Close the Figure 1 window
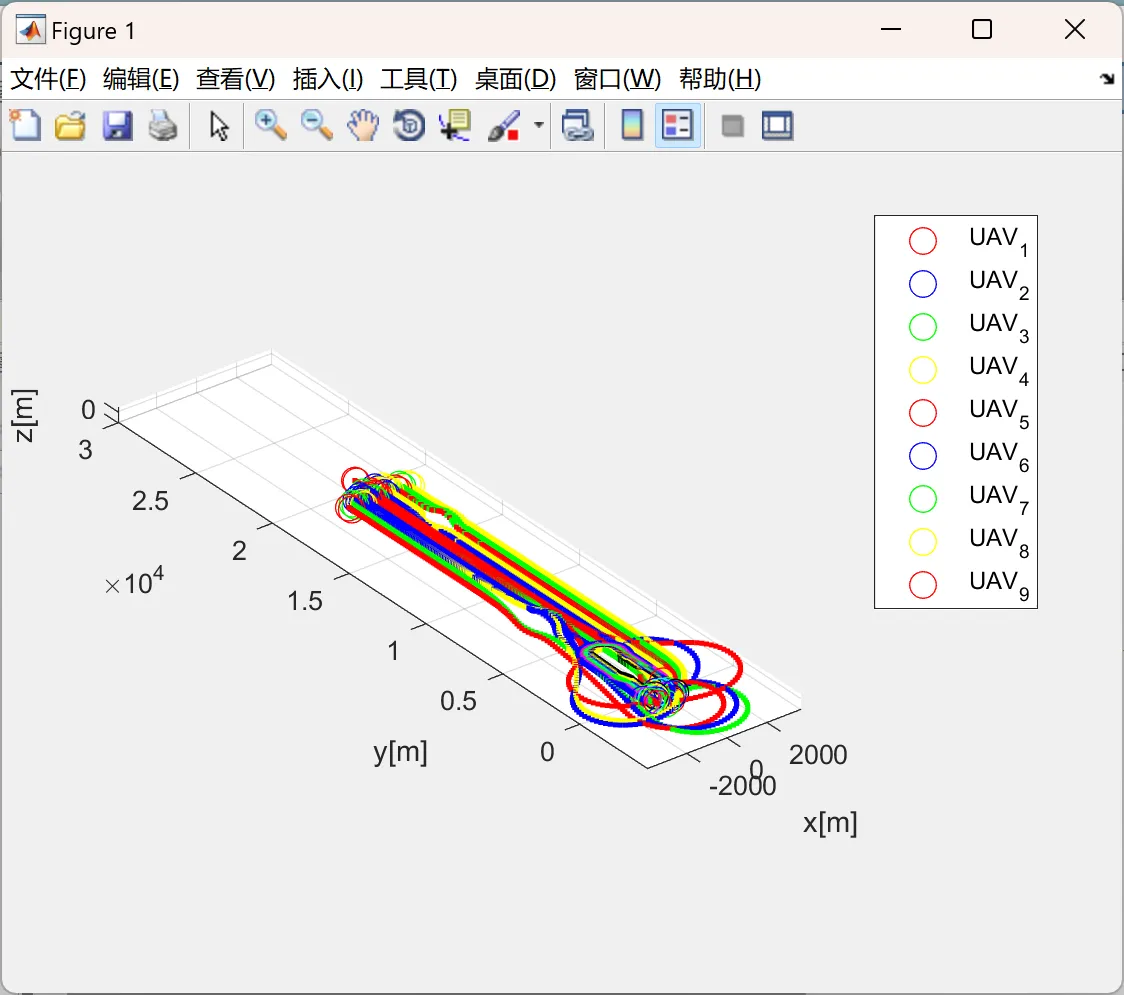The height and width of the screenshot is (995, 1124). 1075,29
